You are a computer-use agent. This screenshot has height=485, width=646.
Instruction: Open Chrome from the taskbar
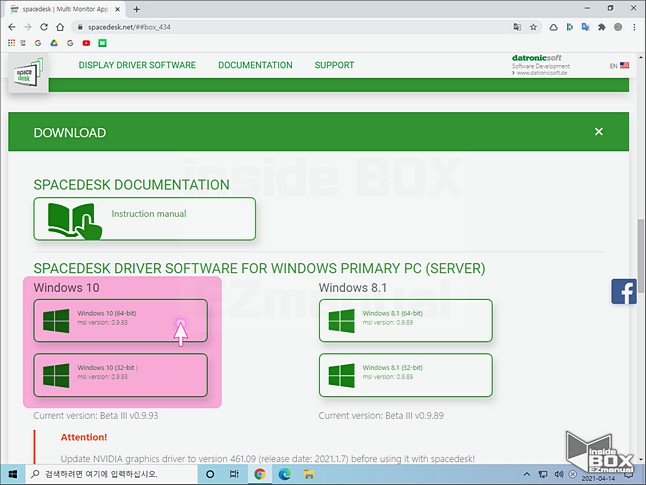260,474
